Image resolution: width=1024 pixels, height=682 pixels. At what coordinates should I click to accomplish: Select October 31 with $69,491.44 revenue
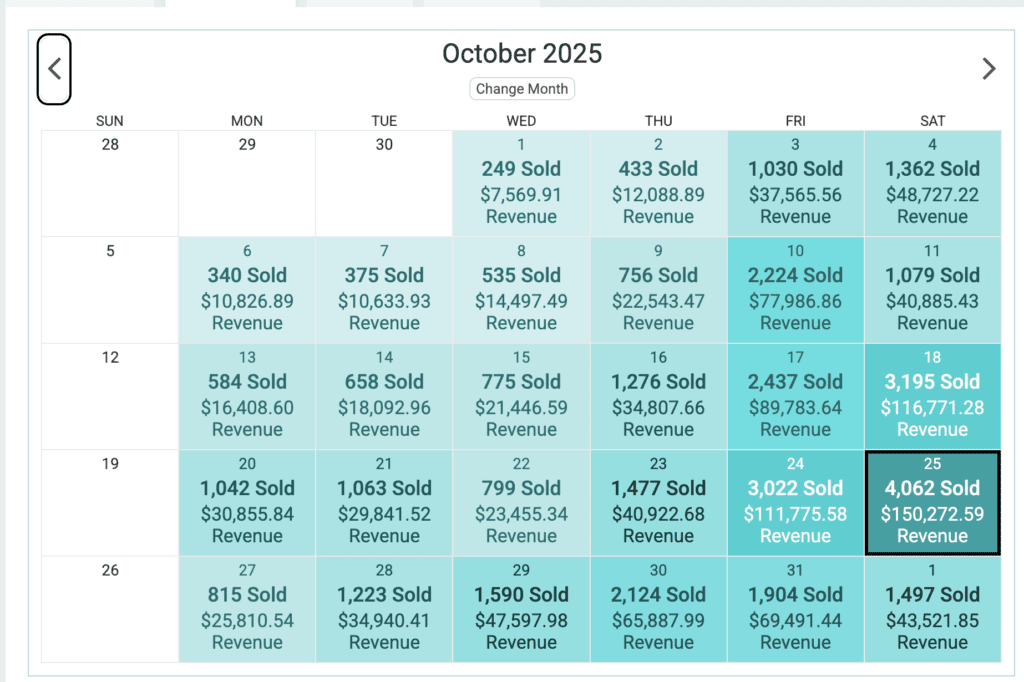[795, 609]
